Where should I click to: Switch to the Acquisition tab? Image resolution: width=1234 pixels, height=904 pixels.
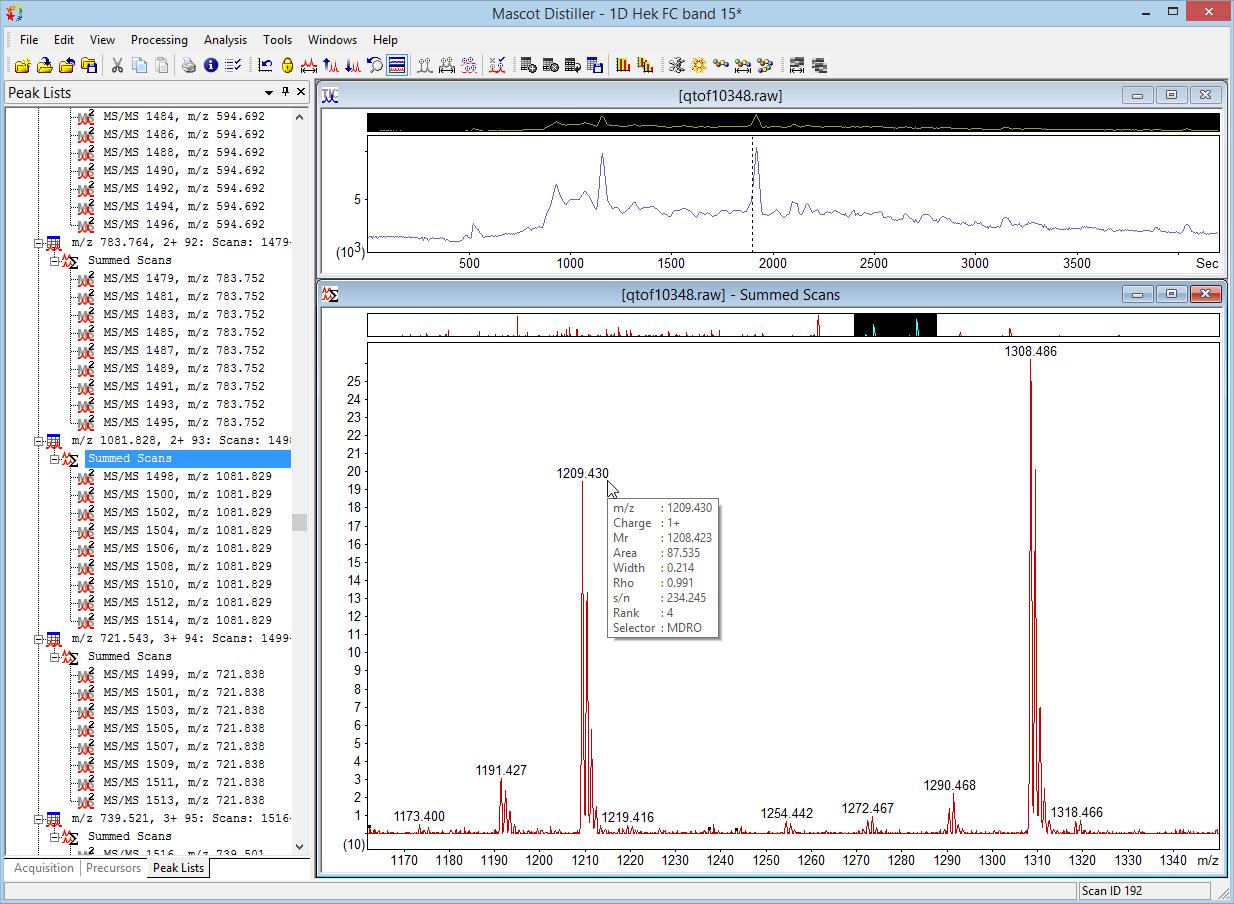pos(44,868)
